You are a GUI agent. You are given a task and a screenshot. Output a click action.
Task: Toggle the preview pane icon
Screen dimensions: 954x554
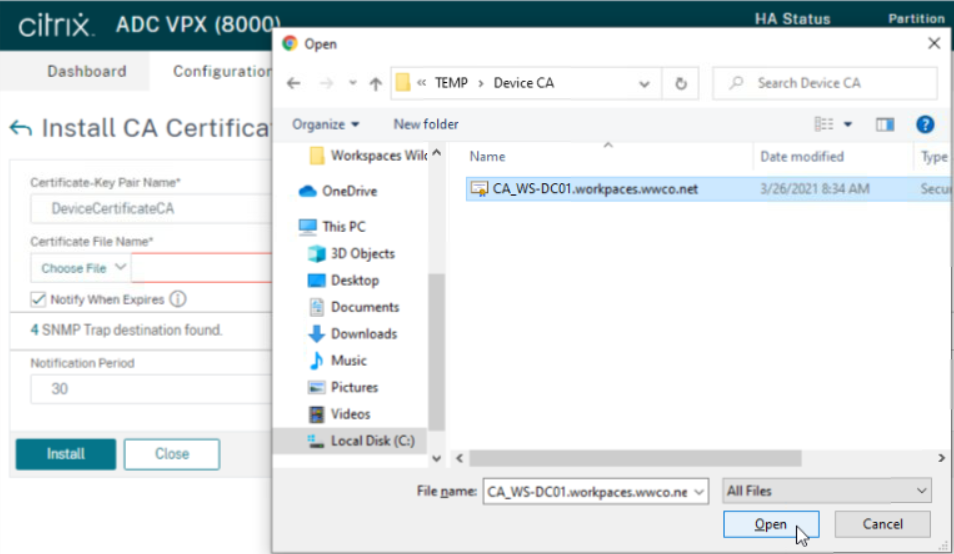[x=885, y=125]
